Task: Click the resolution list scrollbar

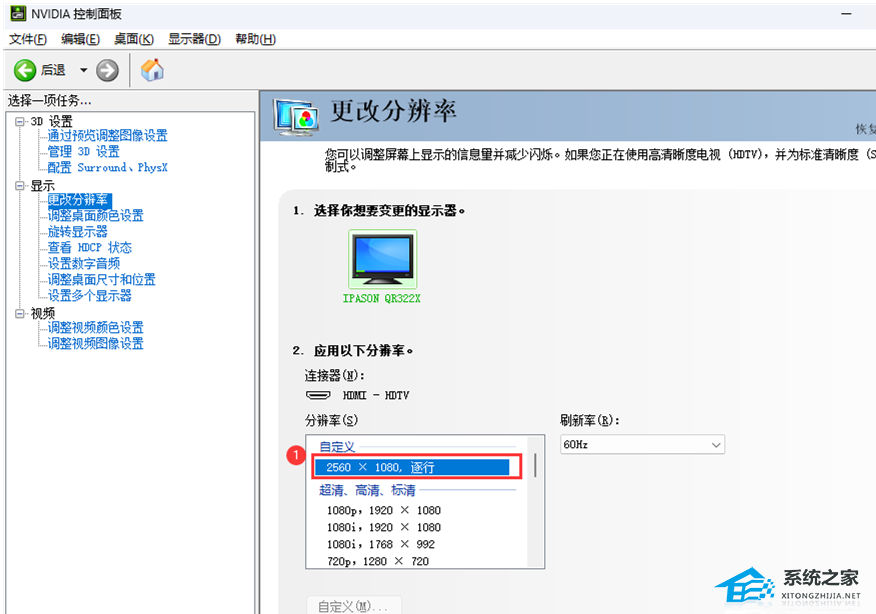Action: tap(533, 465)
